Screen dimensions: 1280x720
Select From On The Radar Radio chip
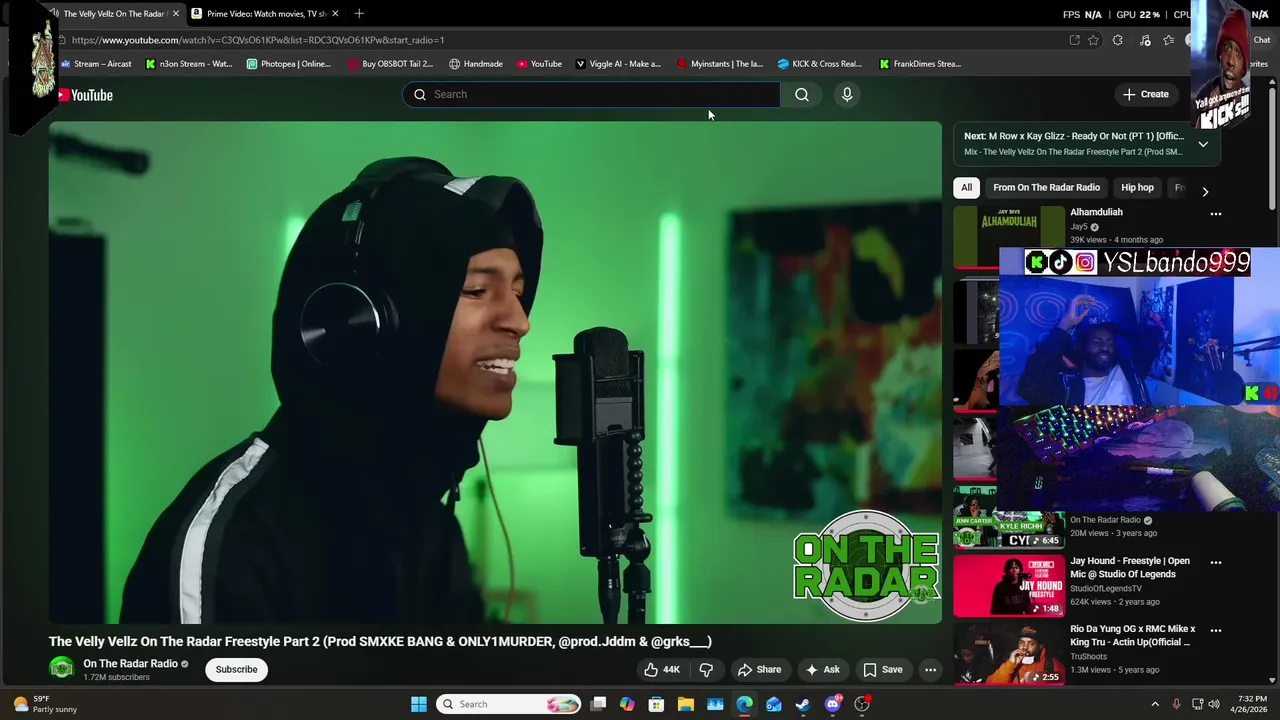(x=1046, y=187)
